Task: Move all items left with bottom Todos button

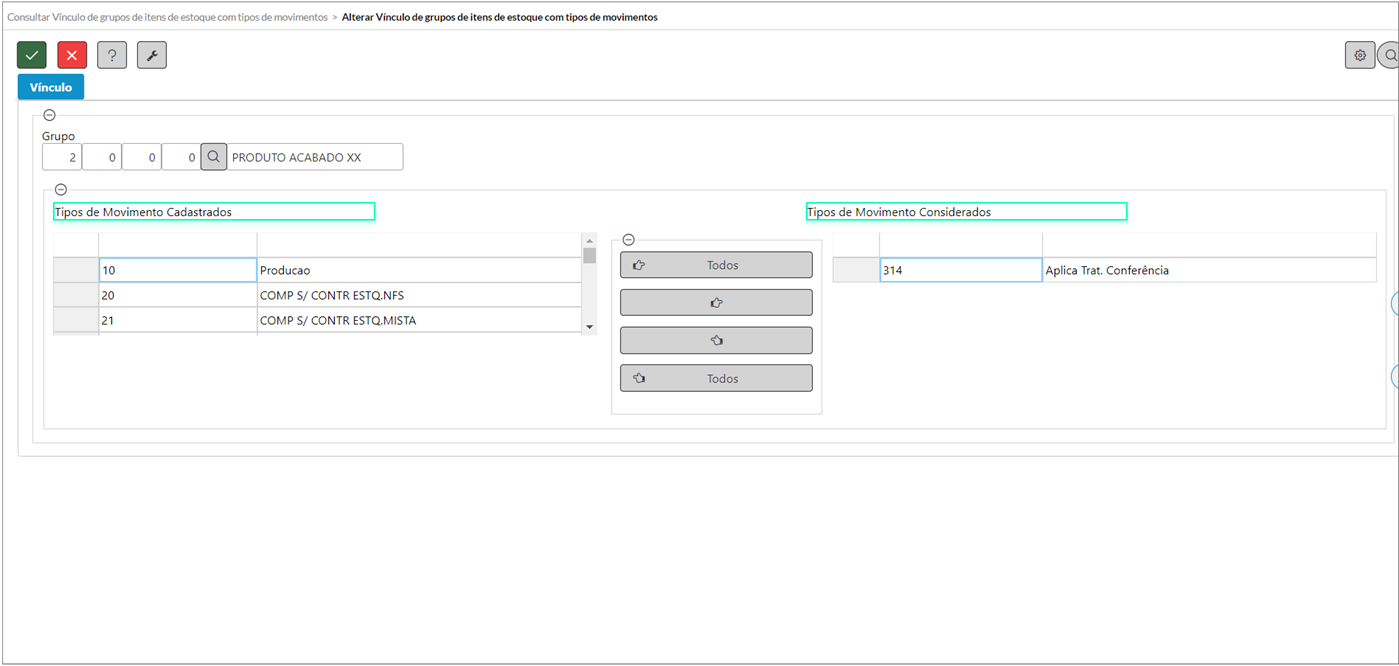Action: point(716,379)
